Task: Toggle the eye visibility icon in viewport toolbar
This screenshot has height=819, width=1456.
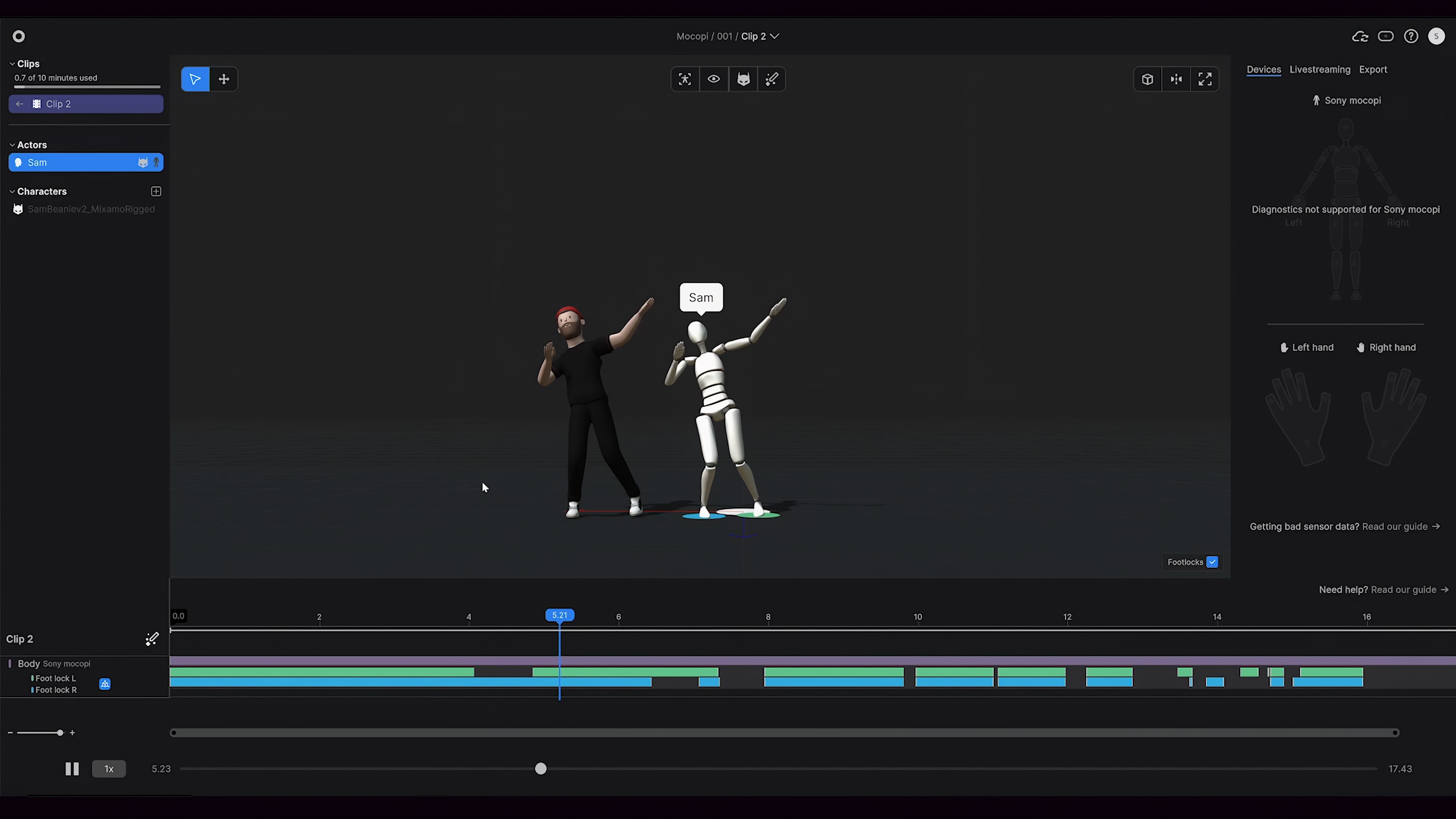Action: pyautogui.click(x=714, y=79)
